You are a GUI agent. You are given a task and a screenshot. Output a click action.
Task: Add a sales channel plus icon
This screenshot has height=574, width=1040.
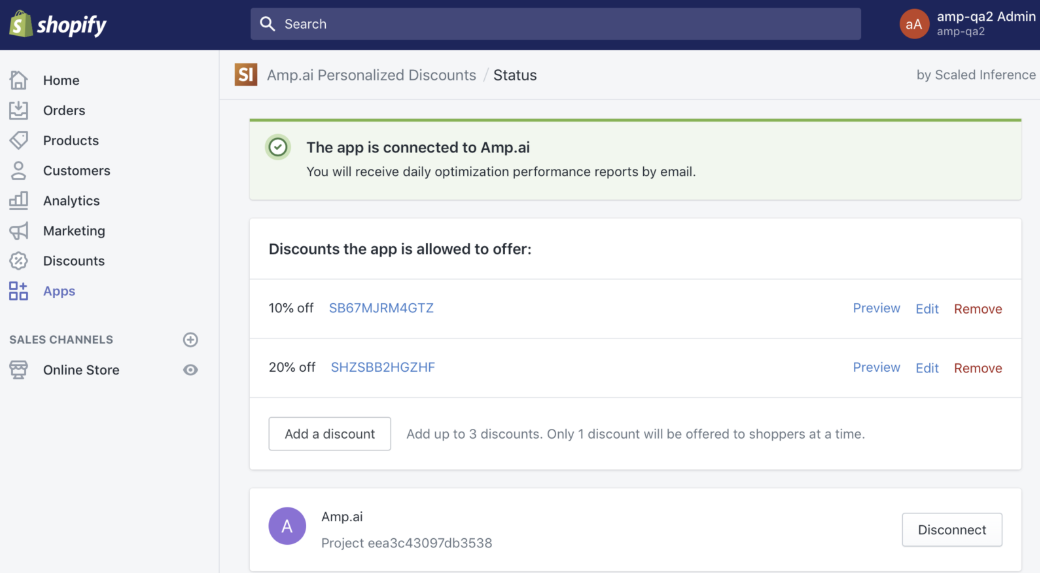coord(190,340)
